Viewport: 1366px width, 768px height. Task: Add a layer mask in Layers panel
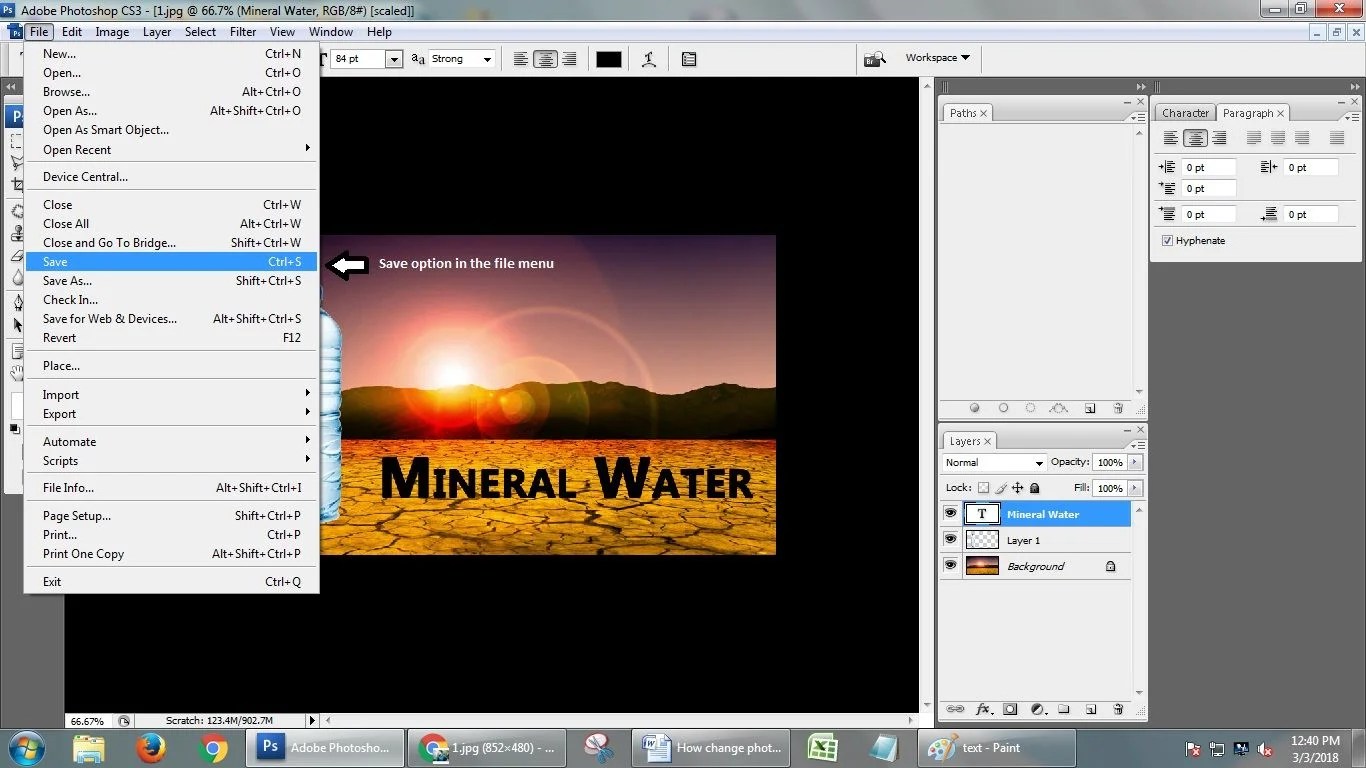pos(1010,710)
